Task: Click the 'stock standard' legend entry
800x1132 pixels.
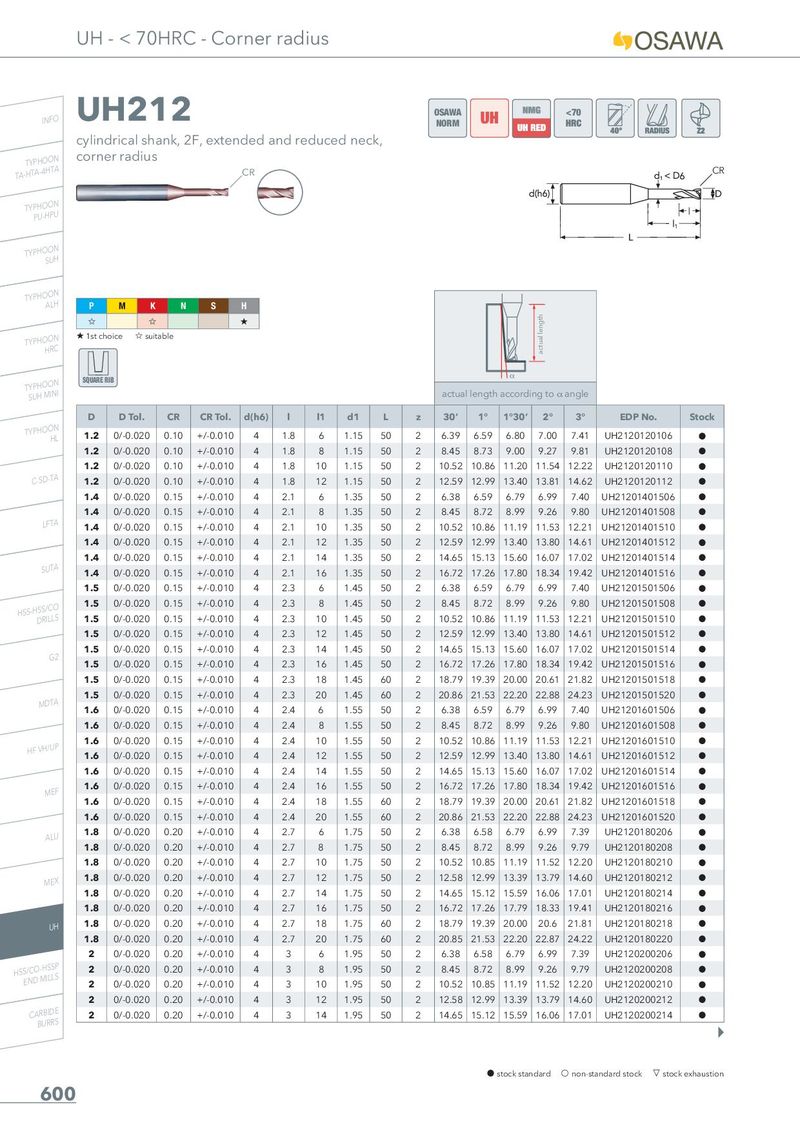Action: pos(519,1074)
